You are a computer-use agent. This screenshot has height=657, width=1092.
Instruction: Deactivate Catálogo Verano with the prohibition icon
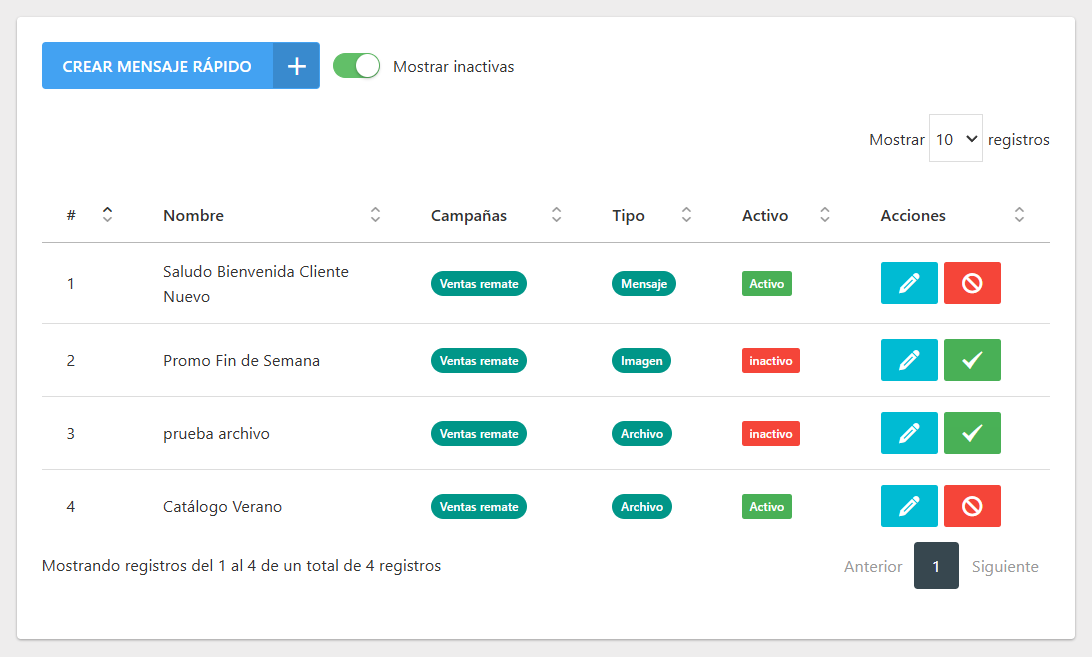click(972, 506)
